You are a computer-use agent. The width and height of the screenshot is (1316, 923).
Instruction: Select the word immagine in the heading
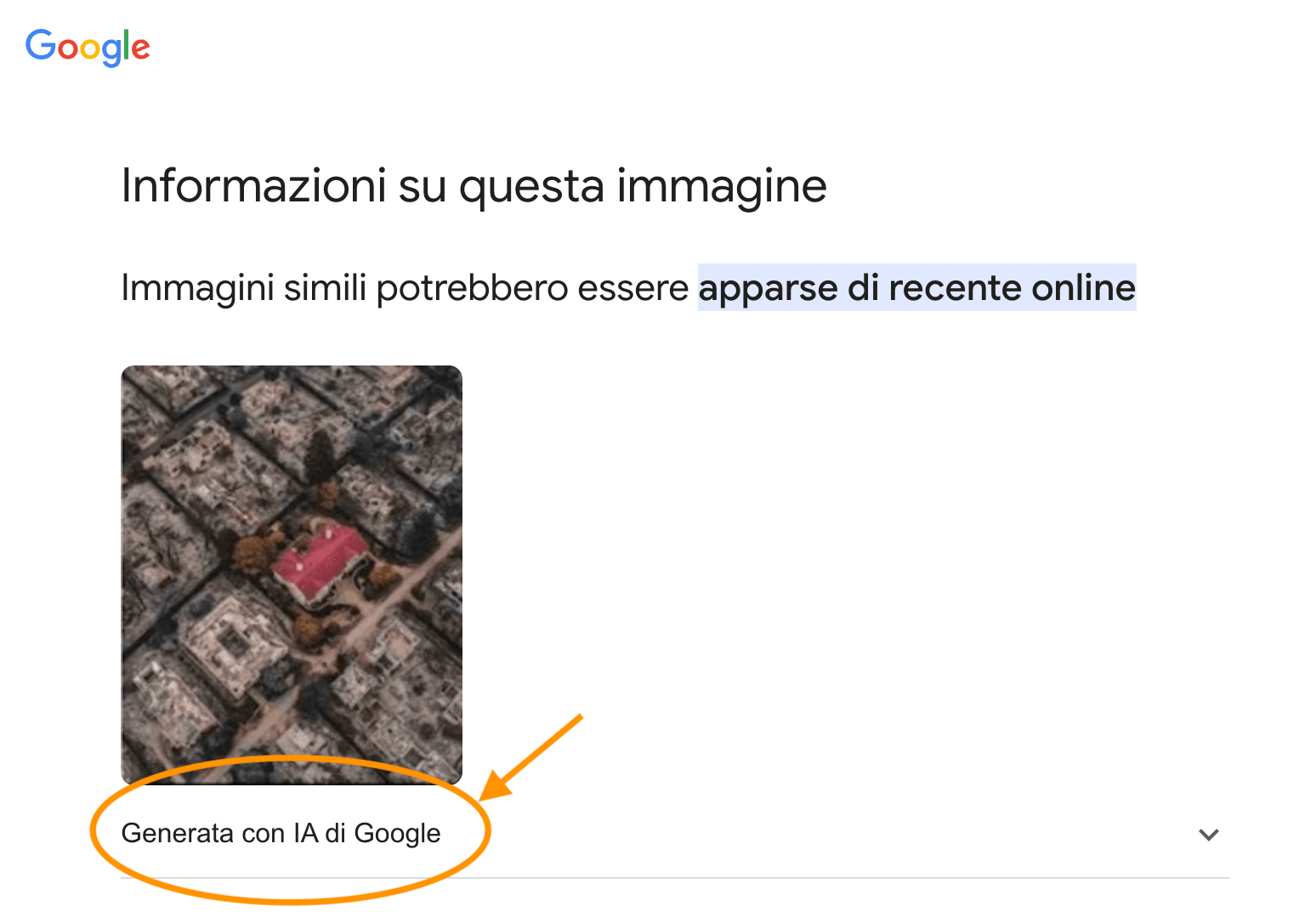[x=722, y=187]
